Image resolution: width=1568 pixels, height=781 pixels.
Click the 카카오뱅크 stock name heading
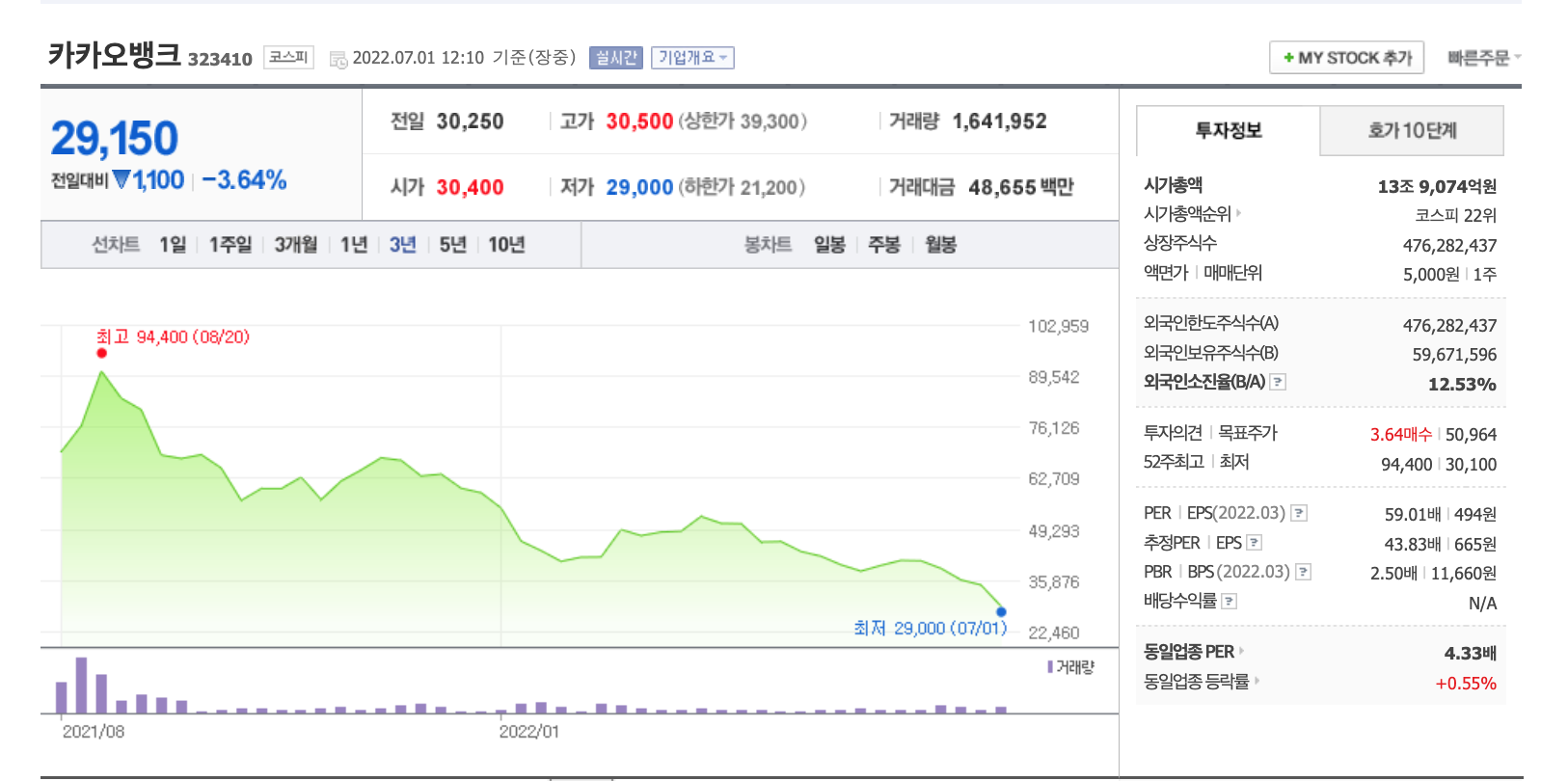point(115,54)
